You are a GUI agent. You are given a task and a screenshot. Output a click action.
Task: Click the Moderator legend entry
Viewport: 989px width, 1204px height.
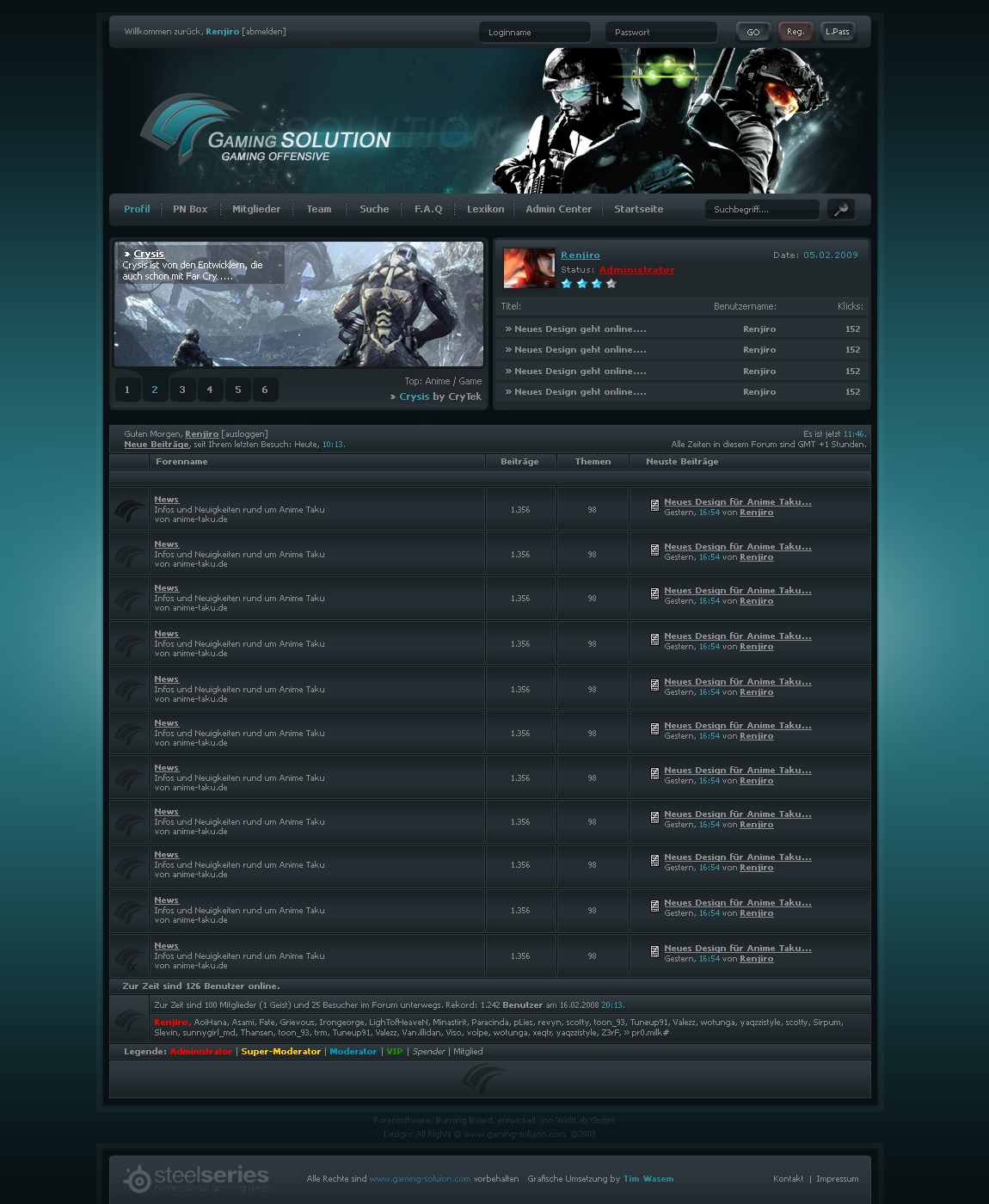[353, 1052]
